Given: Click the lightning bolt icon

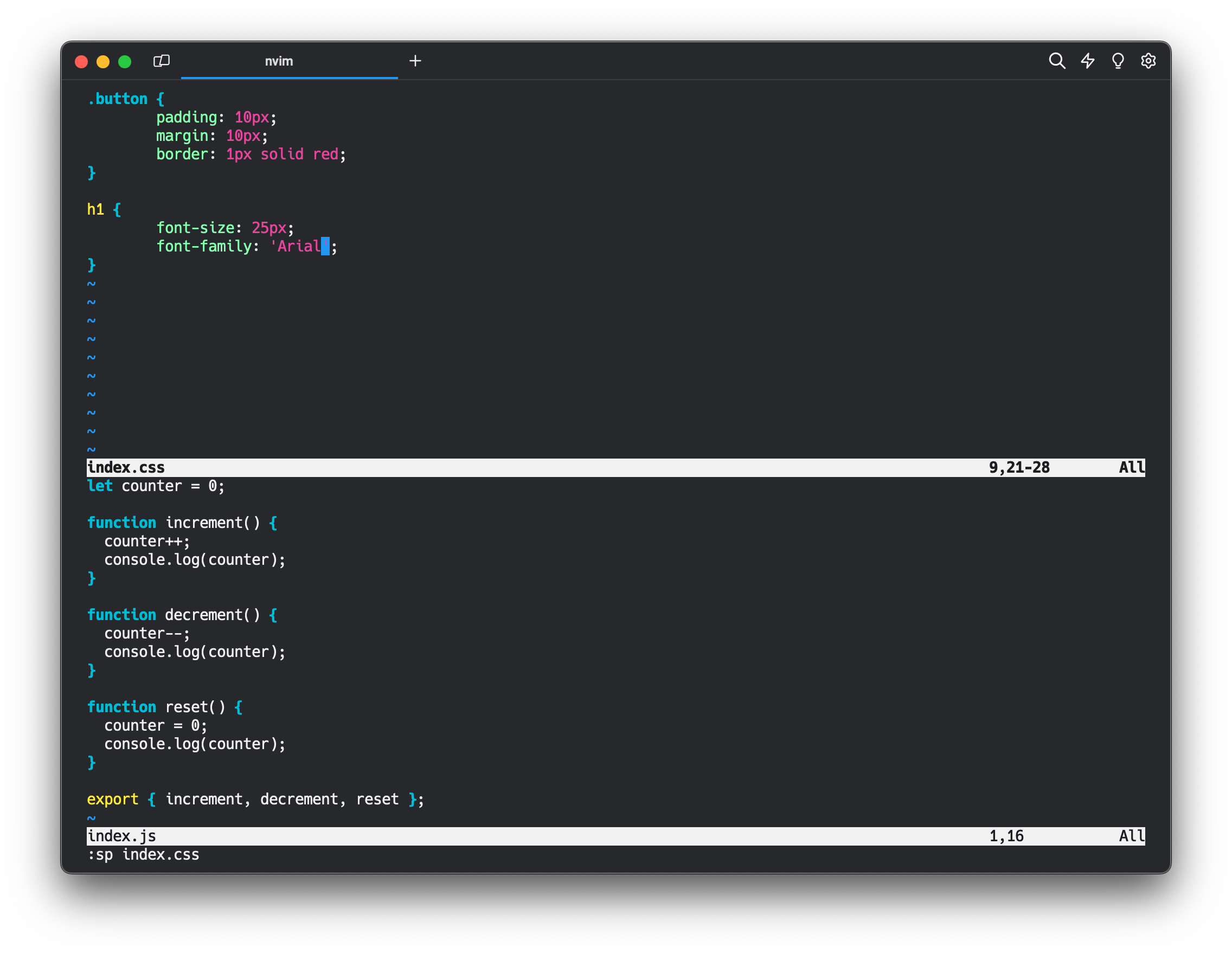Looking at the screenshot, I should click(1088, 61).
